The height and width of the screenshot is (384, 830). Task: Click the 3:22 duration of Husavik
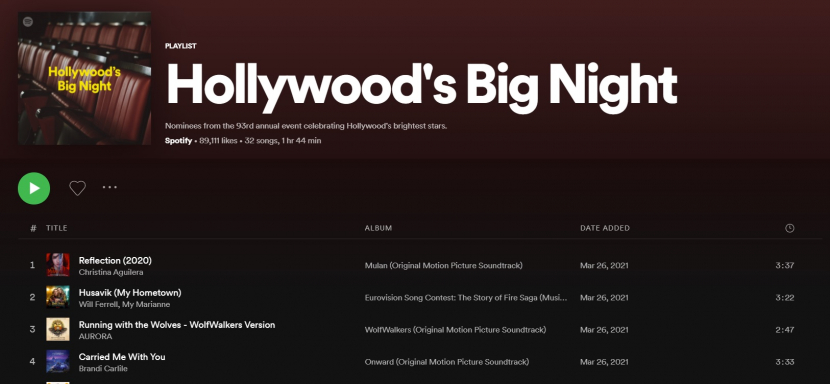(x=784, y=298)
